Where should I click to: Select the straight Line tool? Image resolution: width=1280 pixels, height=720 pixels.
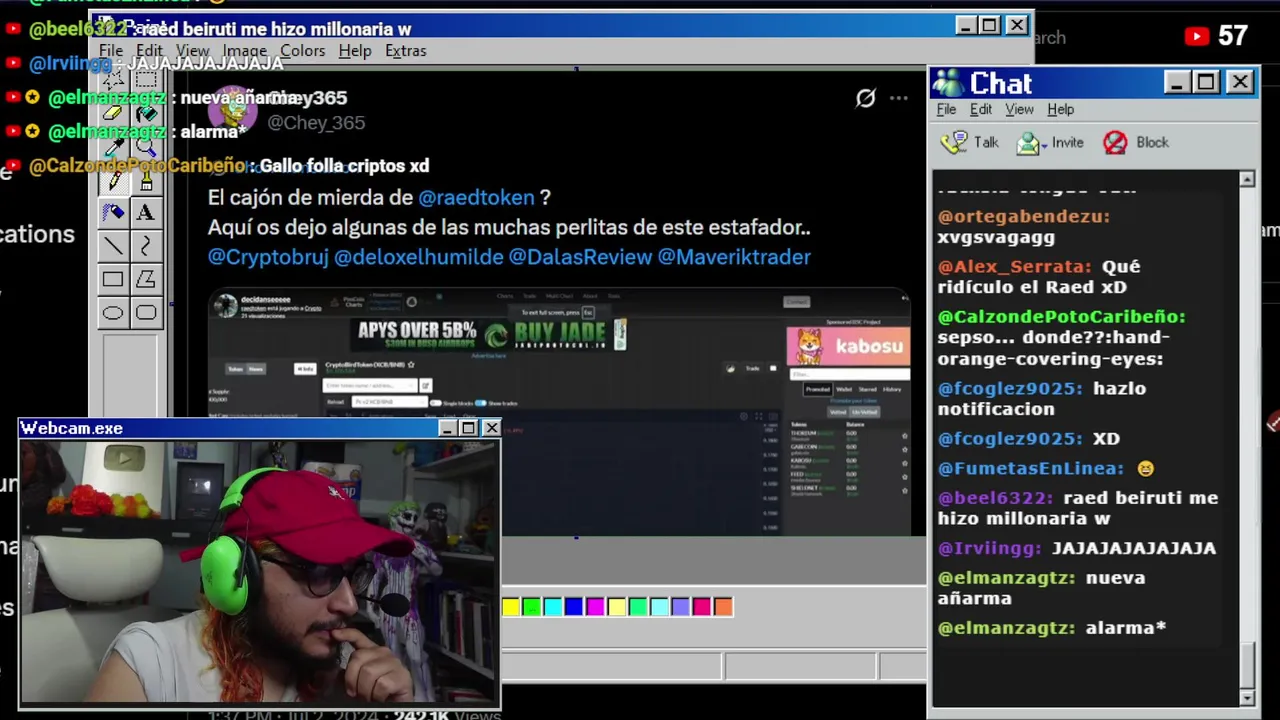coord(113,246)
